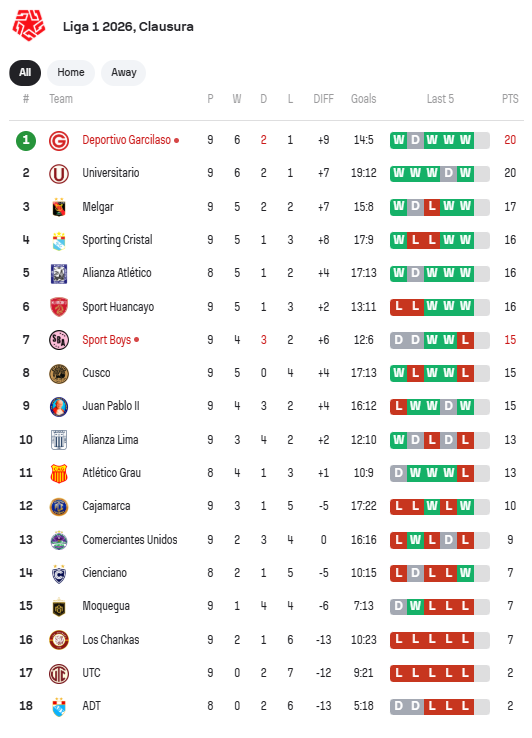Click the Comerciantes Unidos team name

130,540
